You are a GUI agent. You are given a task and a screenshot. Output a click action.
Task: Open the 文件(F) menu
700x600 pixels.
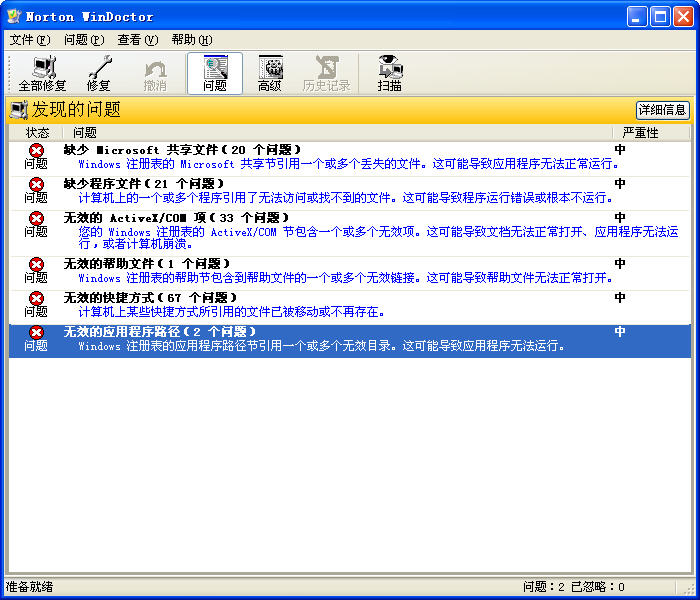click(29, 40)
